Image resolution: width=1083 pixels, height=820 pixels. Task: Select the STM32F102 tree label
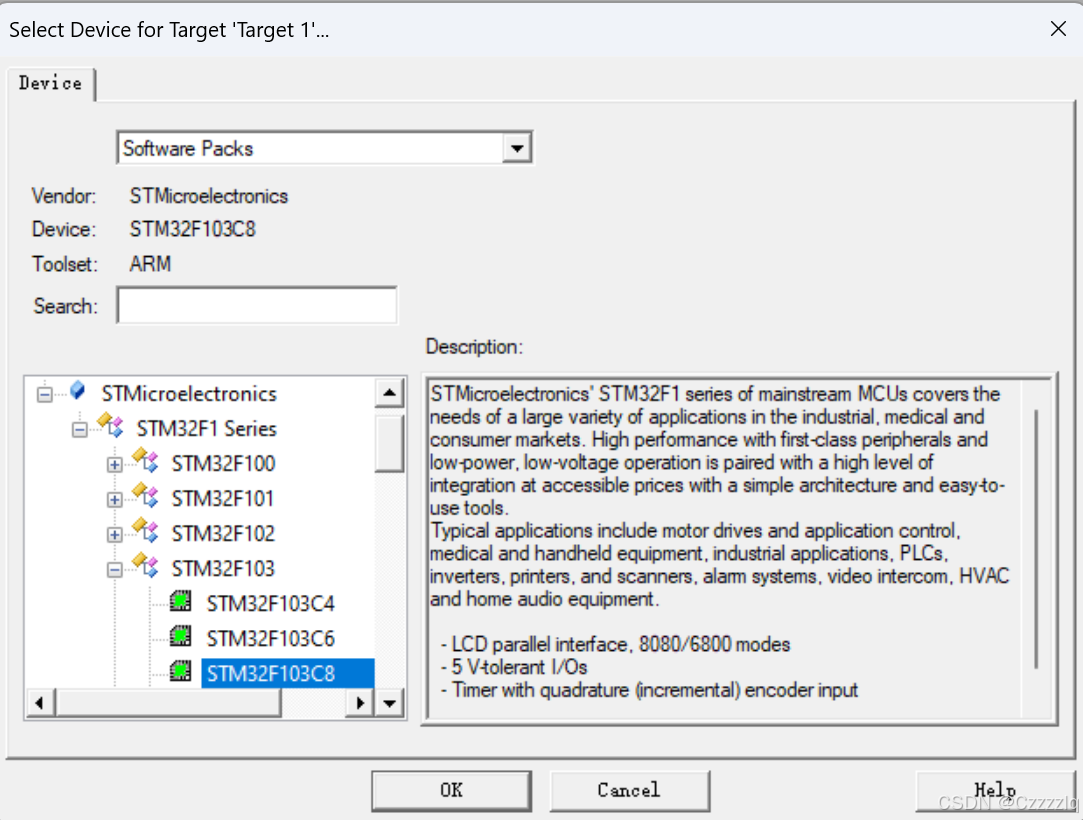tap(223, 533)
